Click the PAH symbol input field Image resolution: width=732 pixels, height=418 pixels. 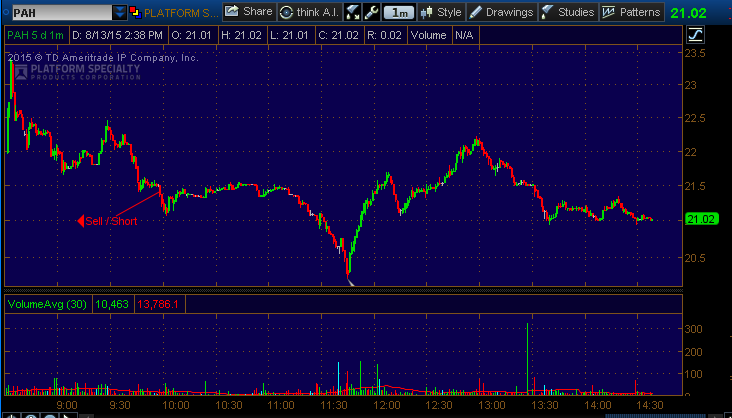click(x=61, y=12)
